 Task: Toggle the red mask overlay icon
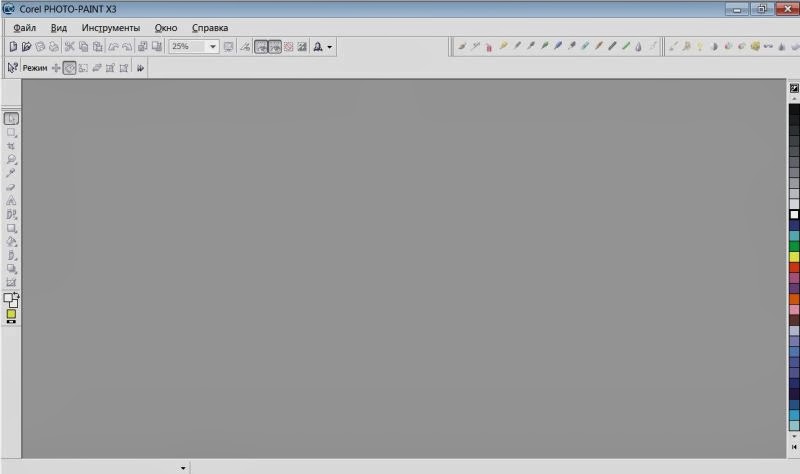[x=288, y=47]
